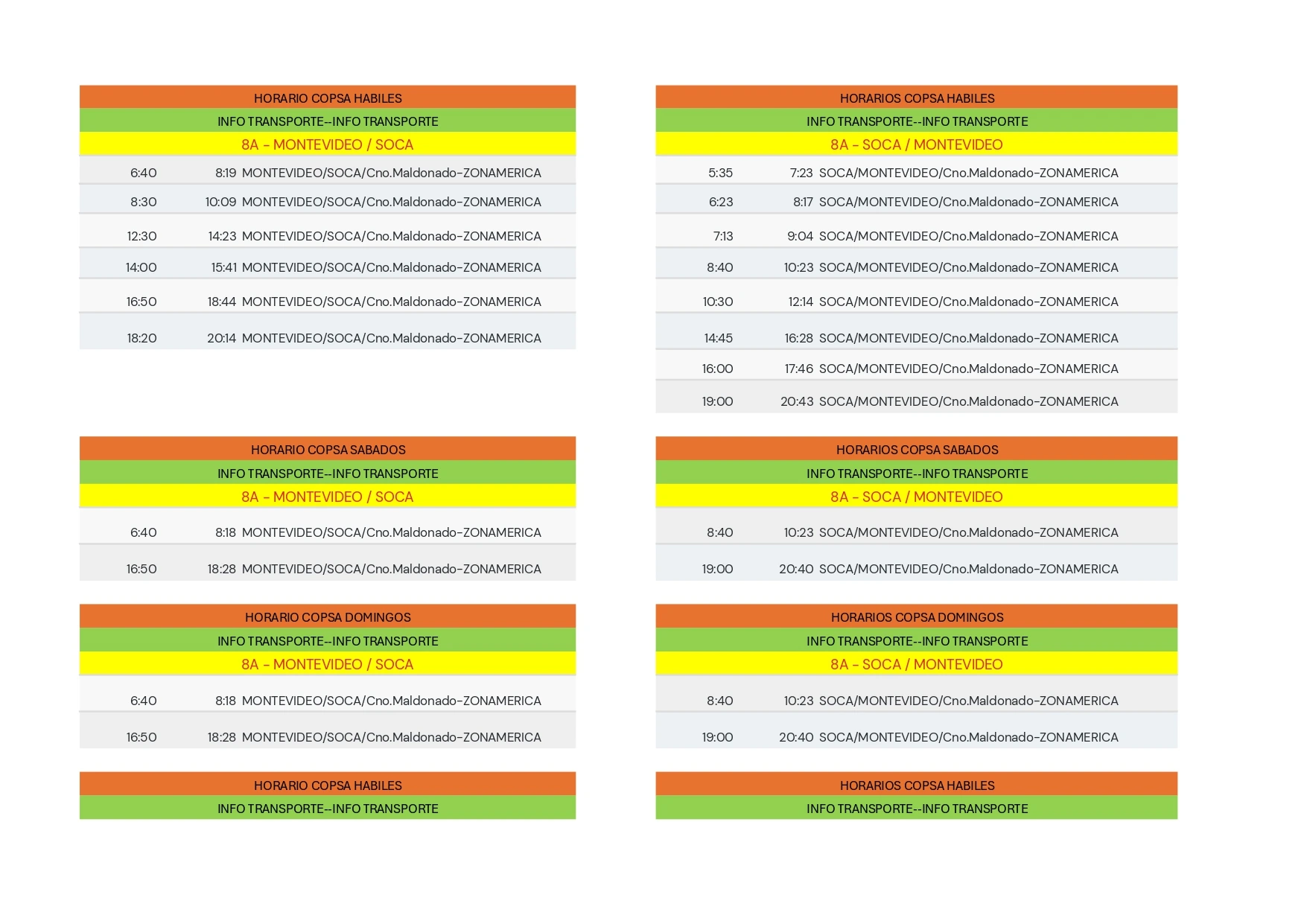Click 8A – MONTEVIDEO / SOCA title under HORARIO COPSA SABADOS
Viewport: 1307px width, 924px height.
(x=327, y=497)
